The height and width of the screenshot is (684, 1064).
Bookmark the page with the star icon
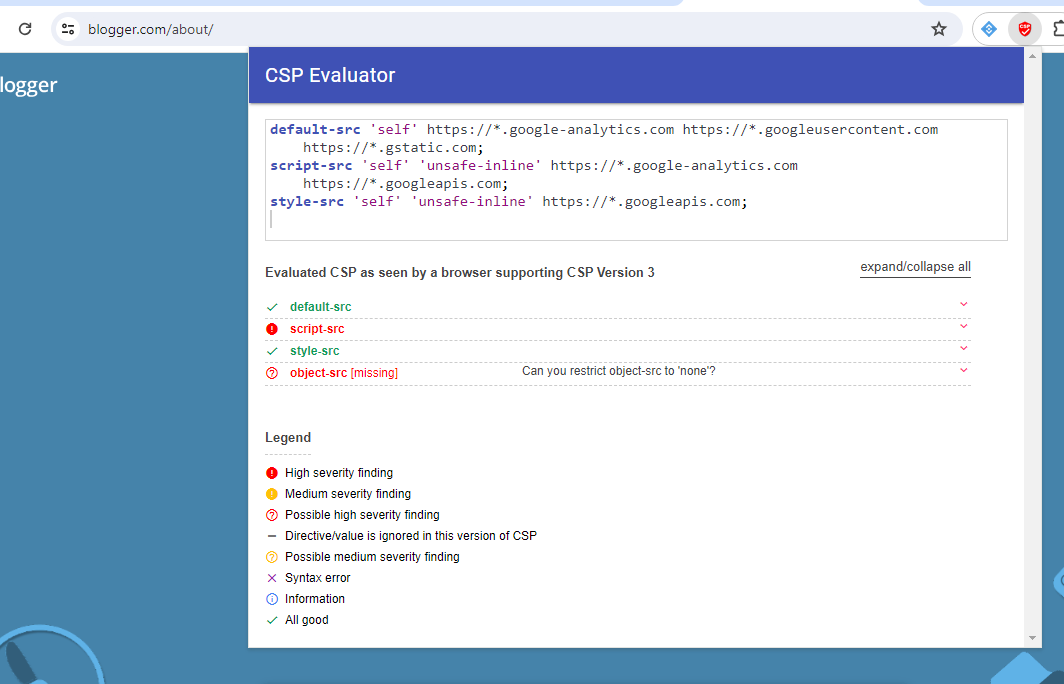939,29
